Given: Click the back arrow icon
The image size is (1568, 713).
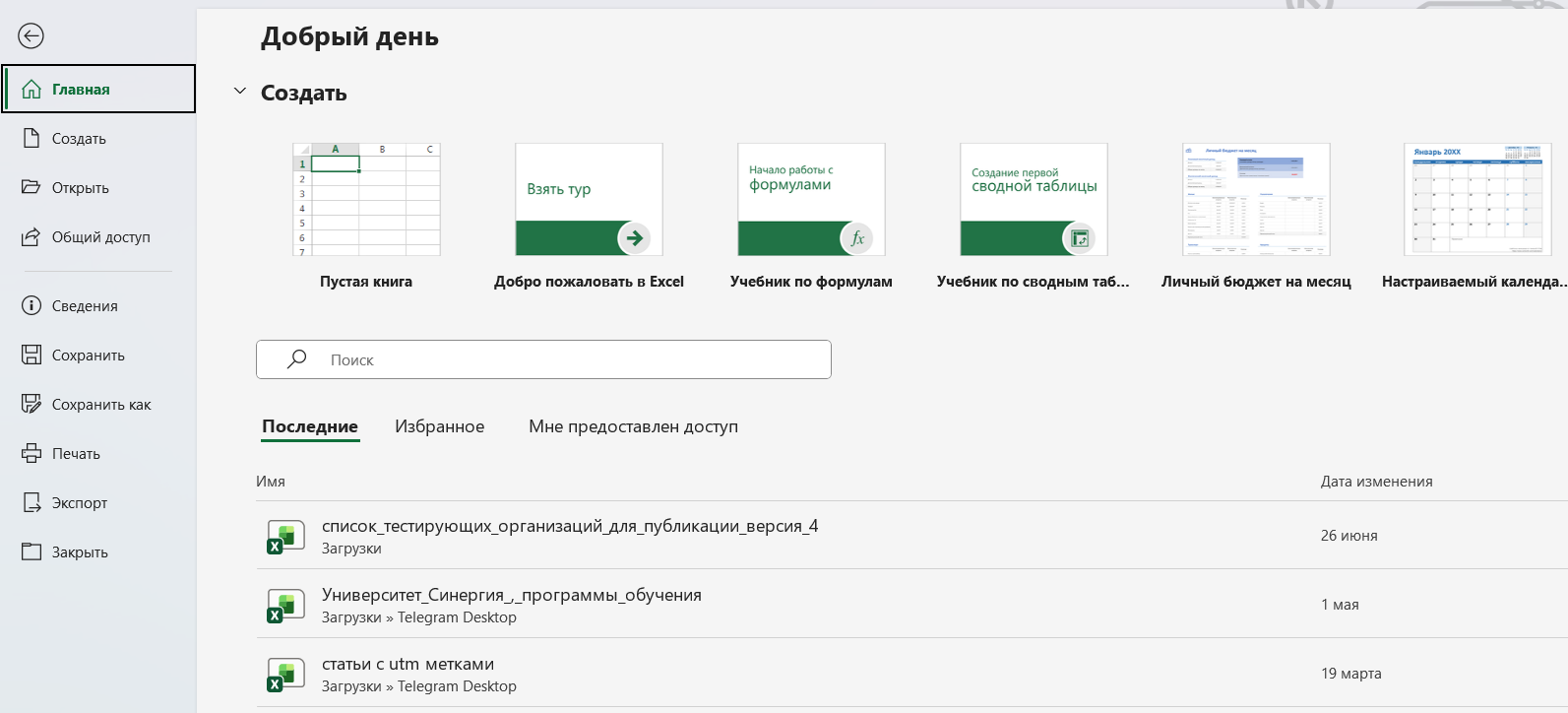Looking at the screenshot, I should [x=31, y=36].
